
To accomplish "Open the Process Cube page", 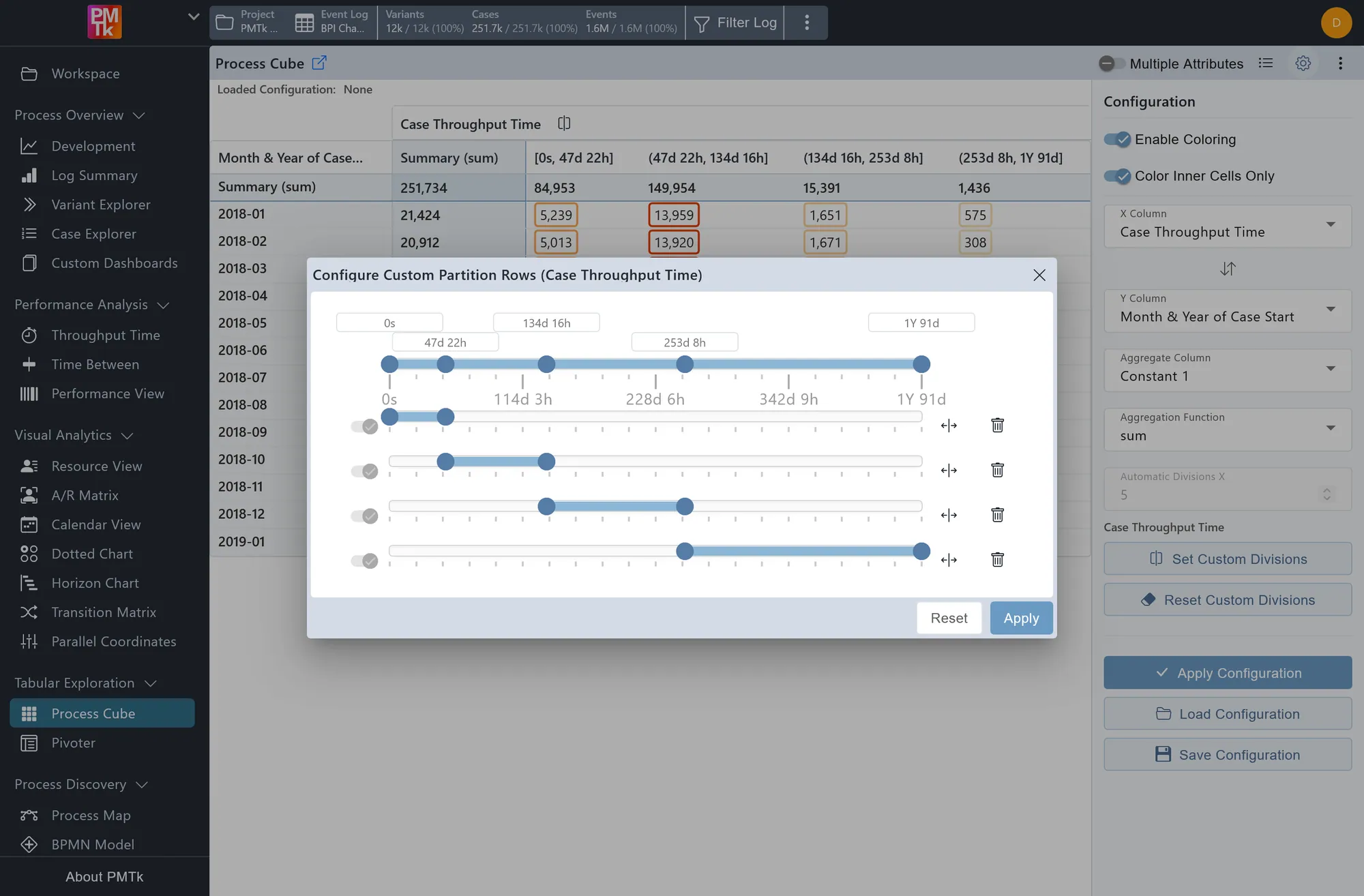I will coord(102,713).
